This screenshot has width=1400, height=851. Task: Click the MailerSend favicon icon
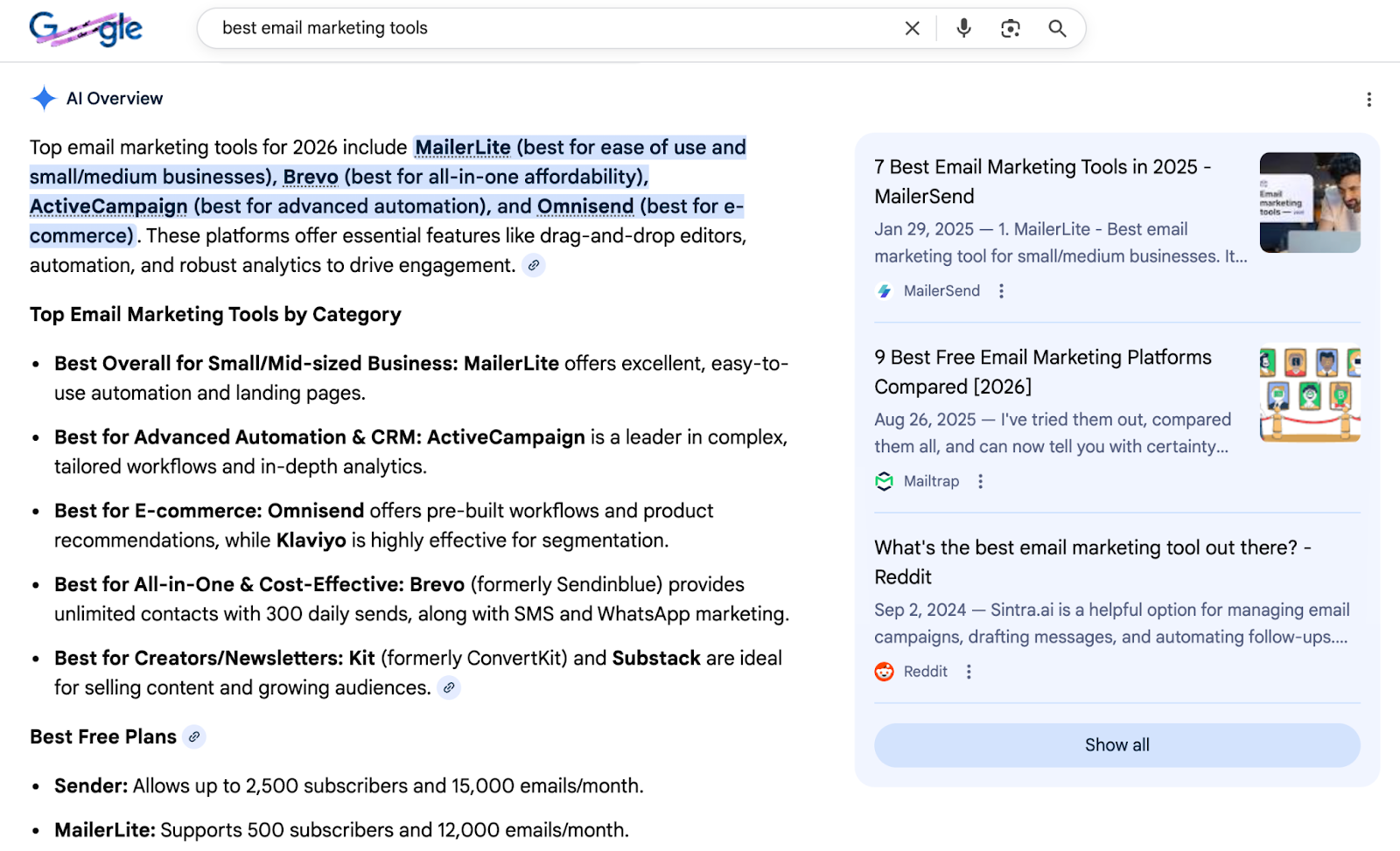coord(885,290)
